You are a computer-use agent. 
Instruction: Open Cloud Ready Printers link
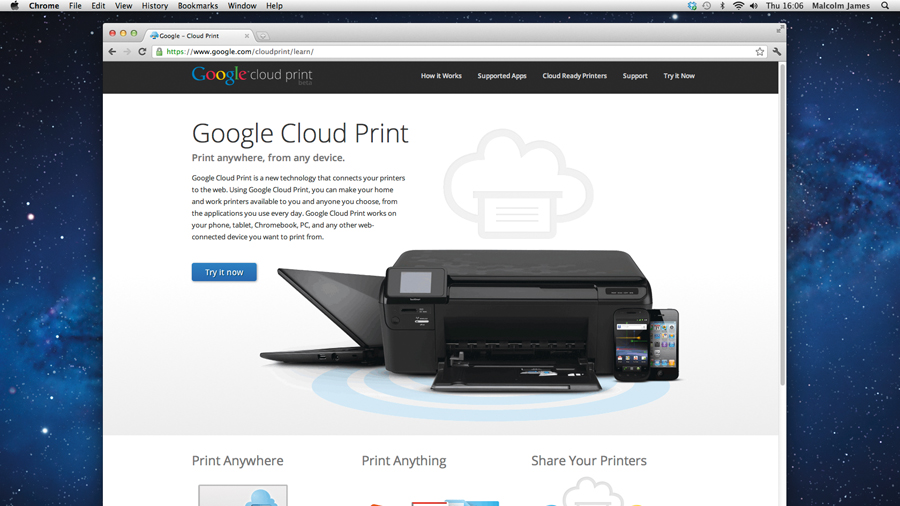(x=575, y=76)
